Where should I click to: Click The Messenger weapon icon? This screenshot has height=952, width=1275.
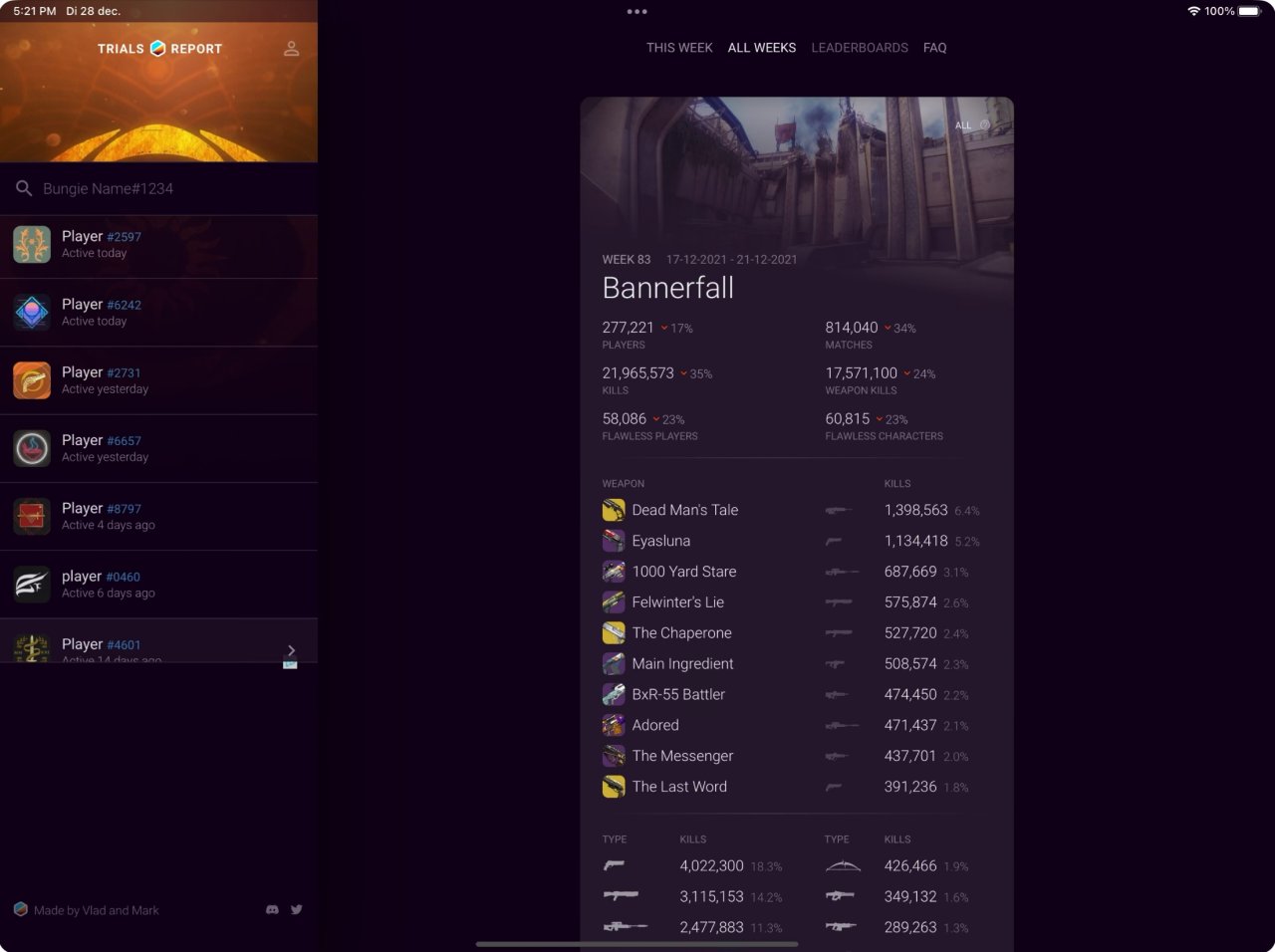614,757
